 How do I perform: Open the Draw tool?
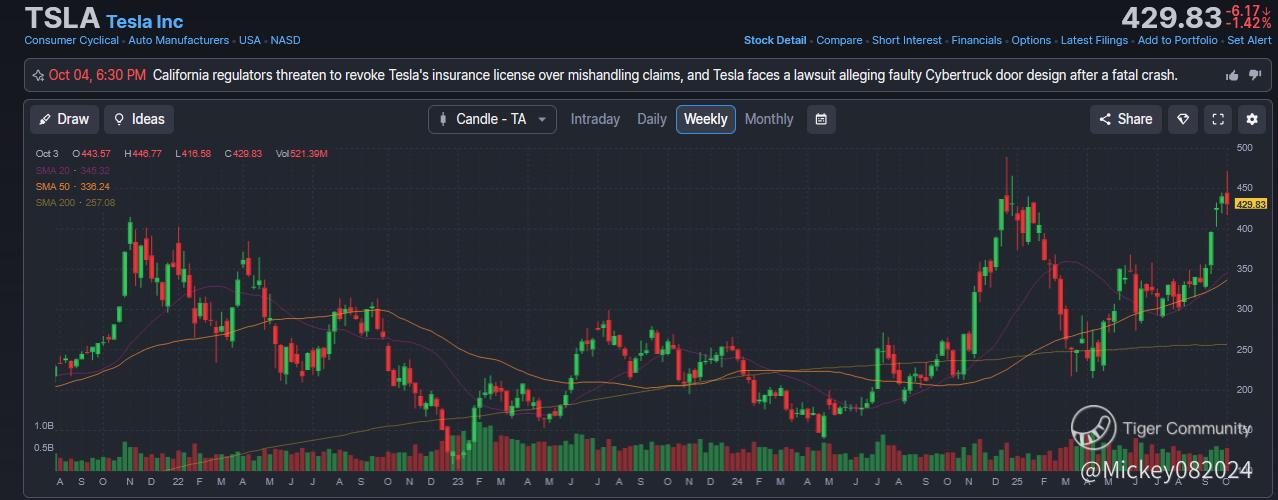[x=64, y=119]
